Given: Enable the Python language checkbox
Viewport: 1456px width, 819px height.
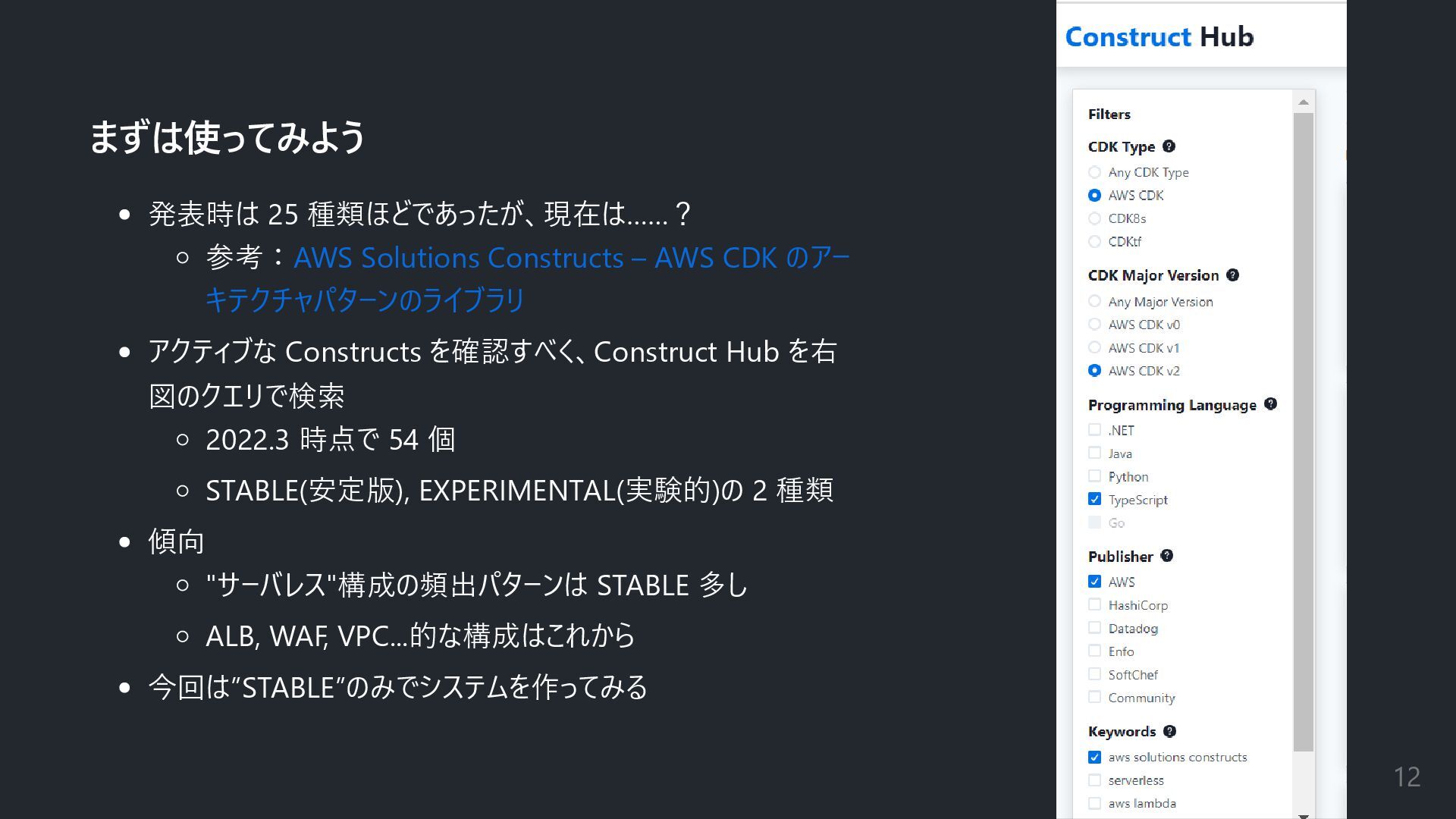Looking at the screenshot, I should (1094, 476).
